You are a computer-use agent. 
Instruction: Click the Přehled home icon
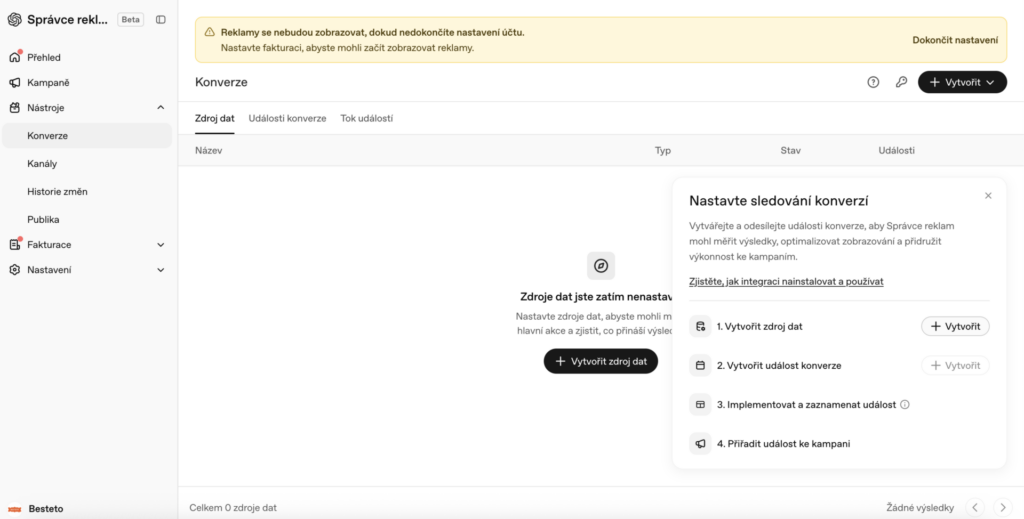pos(14,57)
